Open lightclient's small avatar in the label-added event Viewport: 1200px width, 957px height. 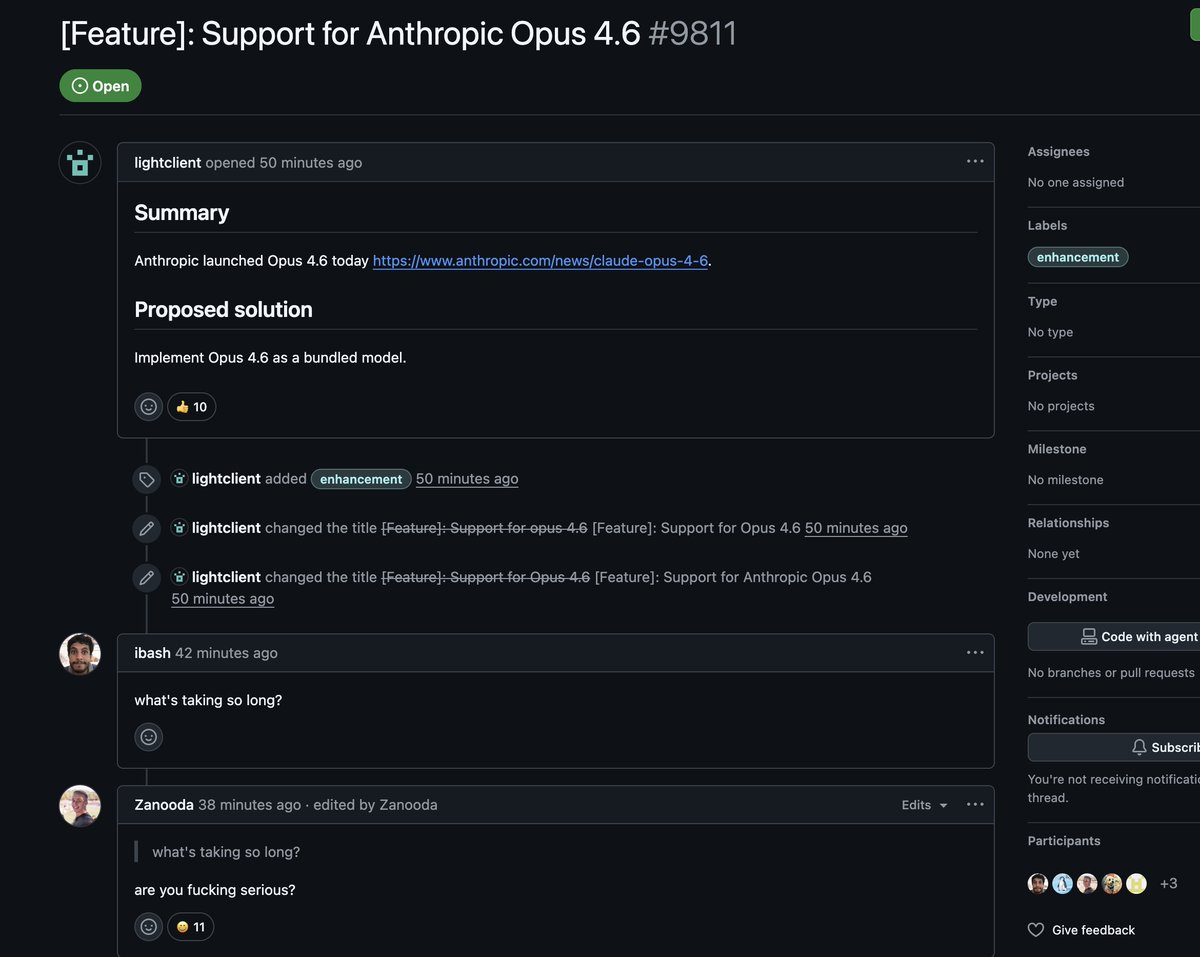click(x=179, y=479)
